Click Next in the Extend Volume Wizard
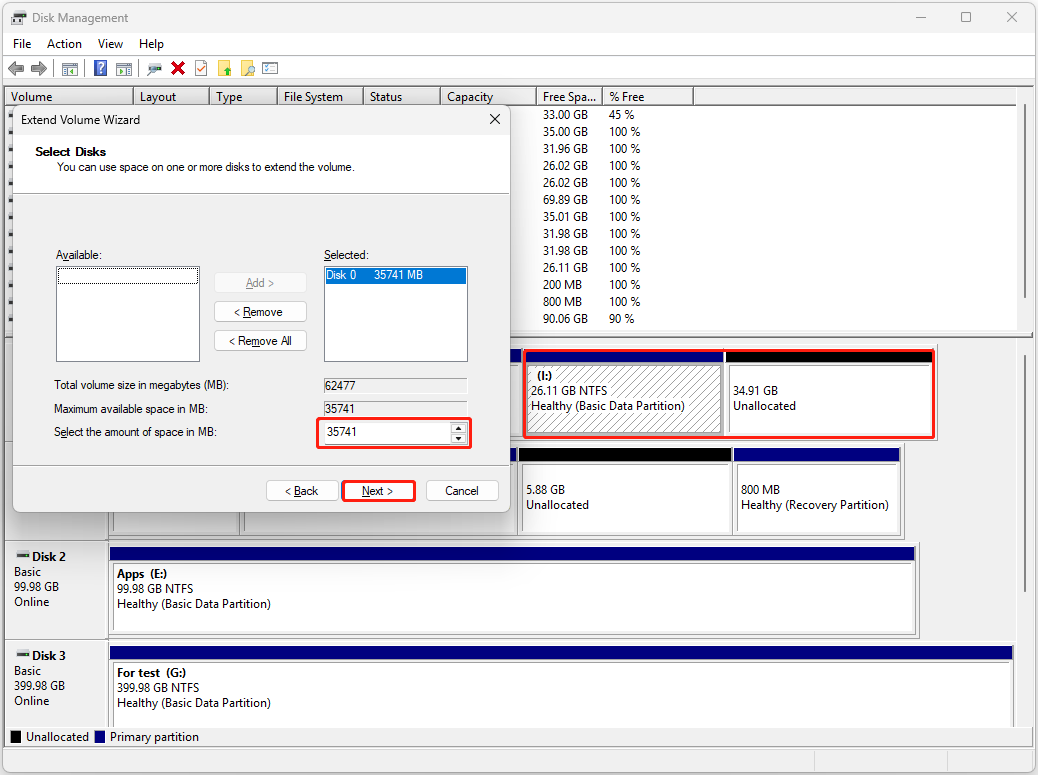This screenshot has width=1038, height=775. [x=378, y=490]
